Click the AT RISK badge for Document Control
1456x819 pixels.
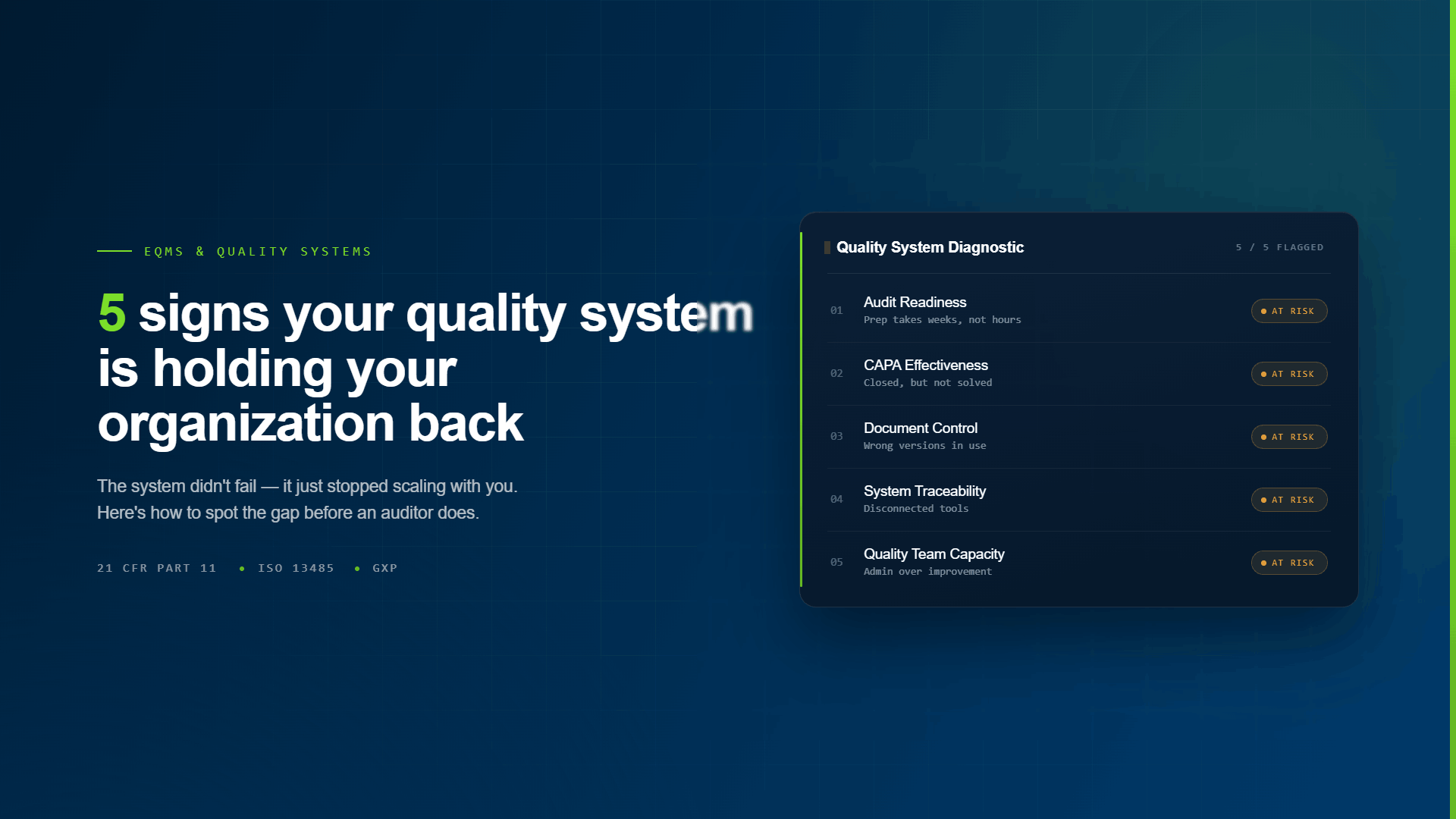pyautogui.click(x=1289, y=437)
